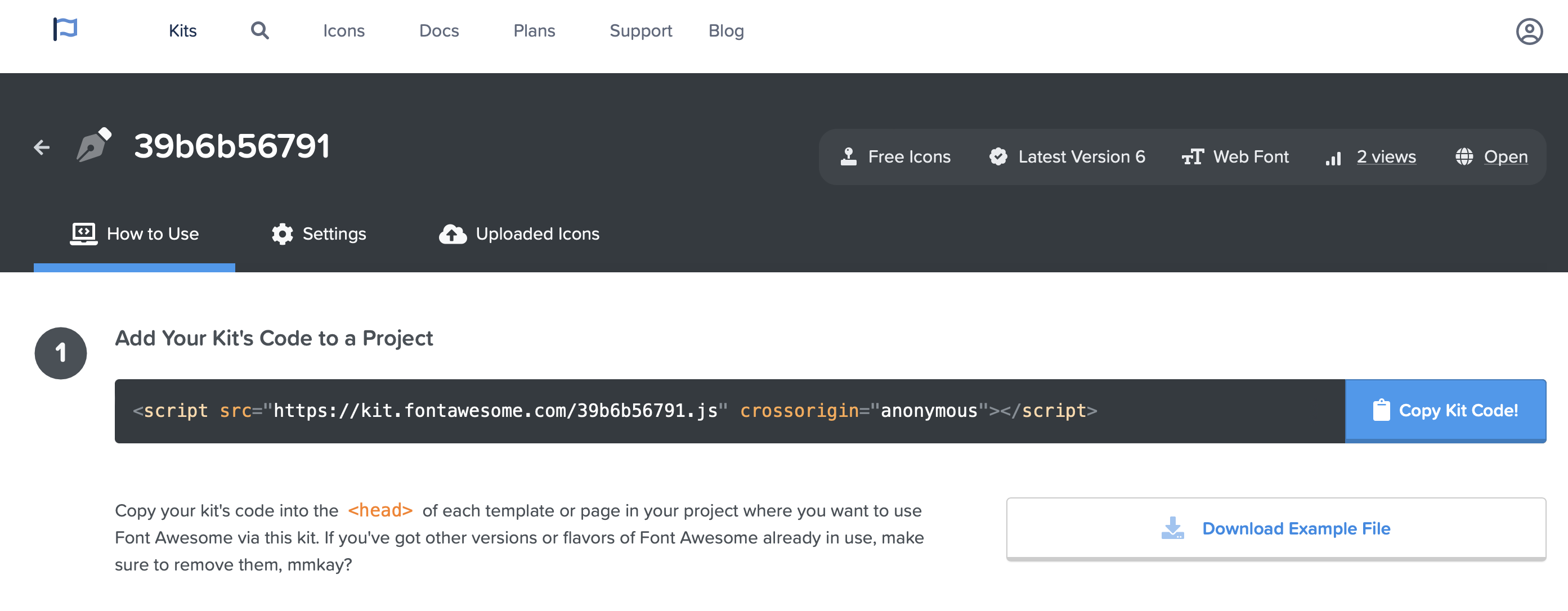Open the user account avatar icon
Viewport: 1568px width, 611px height.
point(1529,32)
